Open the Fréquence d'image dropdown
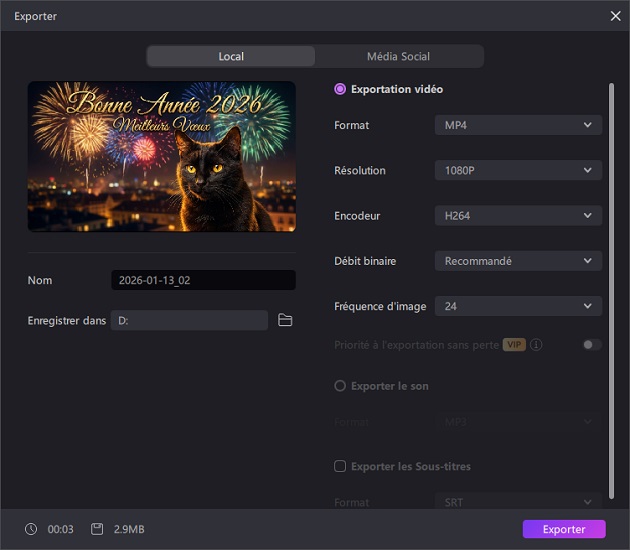This screenshot has height=550, width=630. click(518, 306)
